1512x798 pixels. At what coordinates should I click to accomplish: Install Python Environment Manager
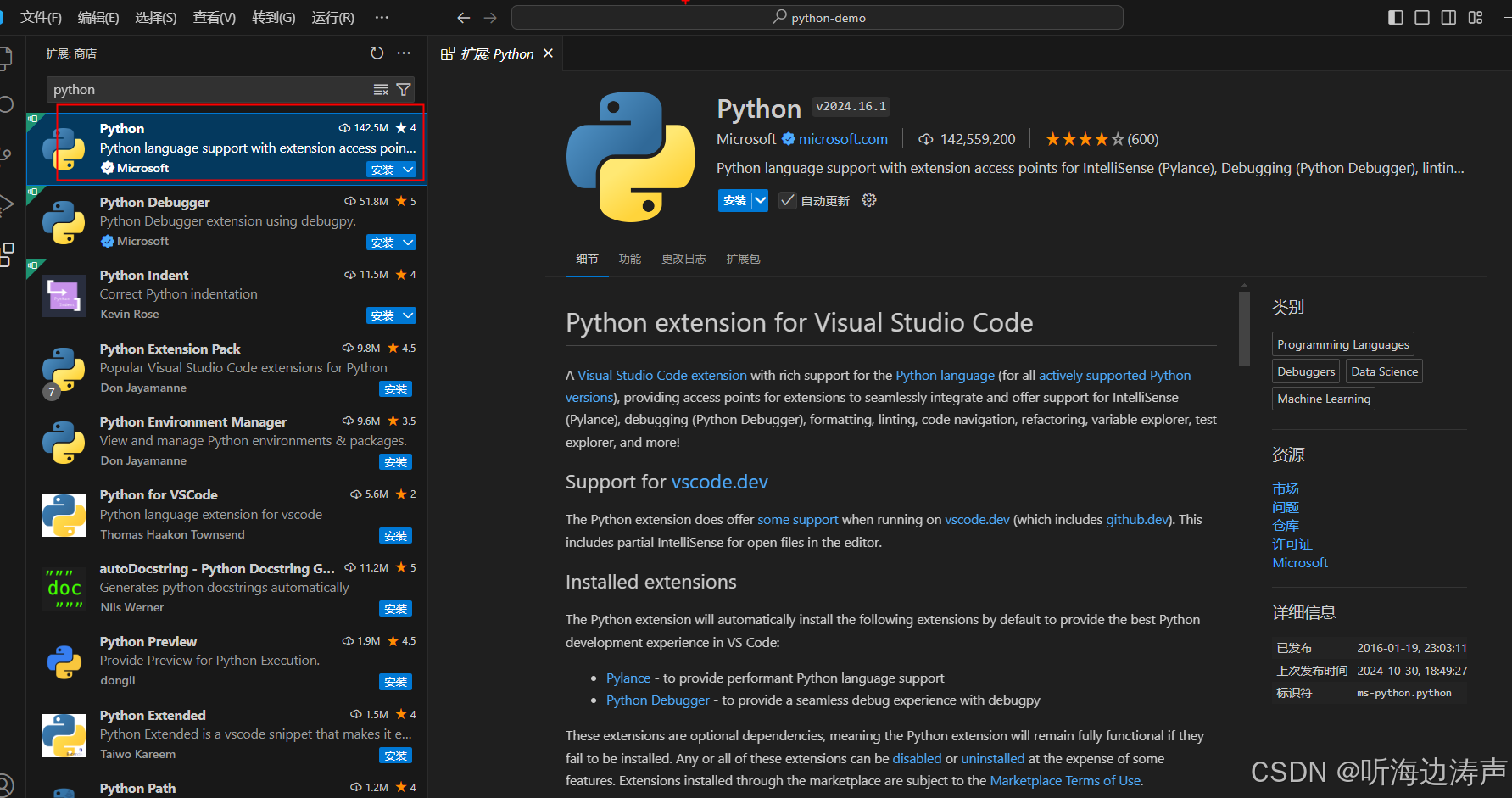[395, 462]
